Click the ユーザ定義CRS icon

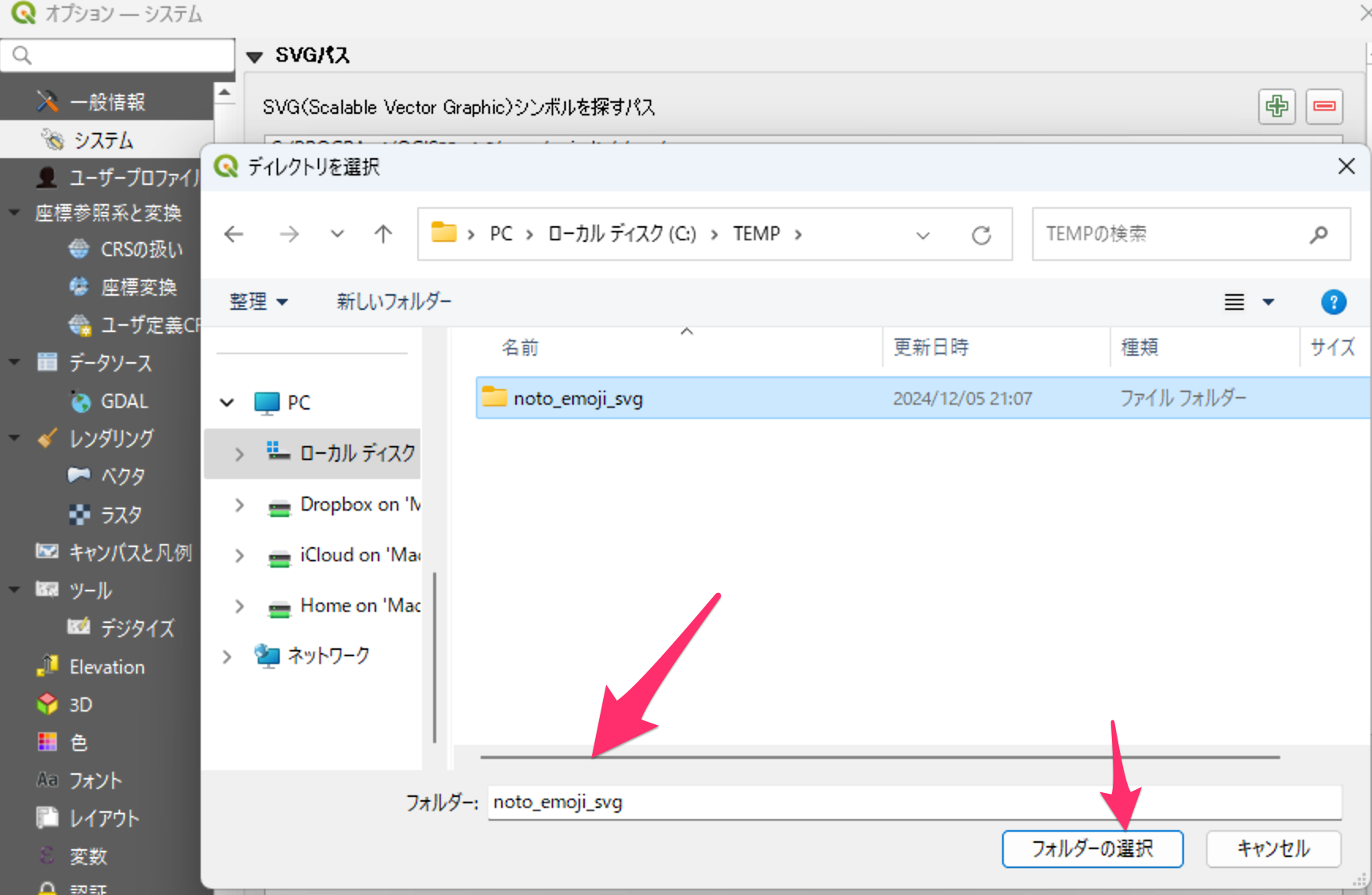point(79,324)
